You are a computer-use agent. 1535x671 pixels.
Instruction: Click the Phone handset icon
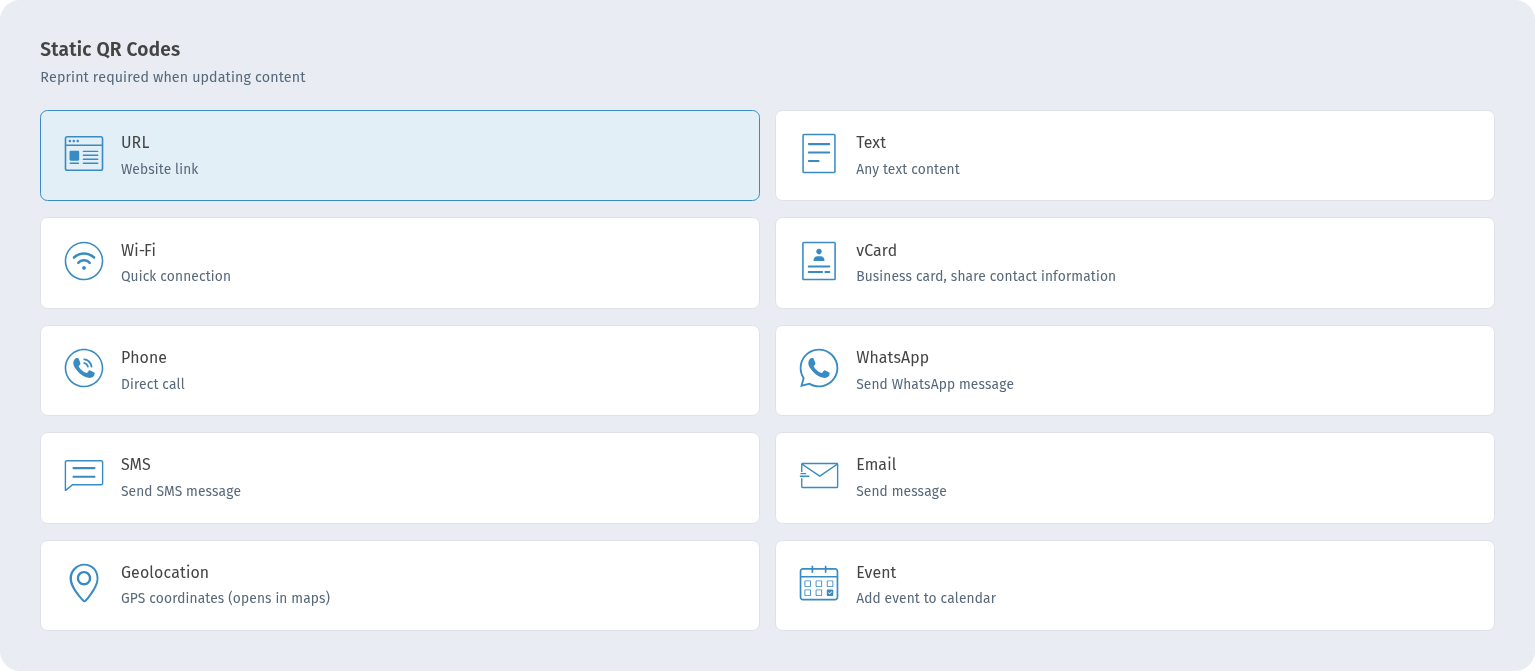[84, 368]
